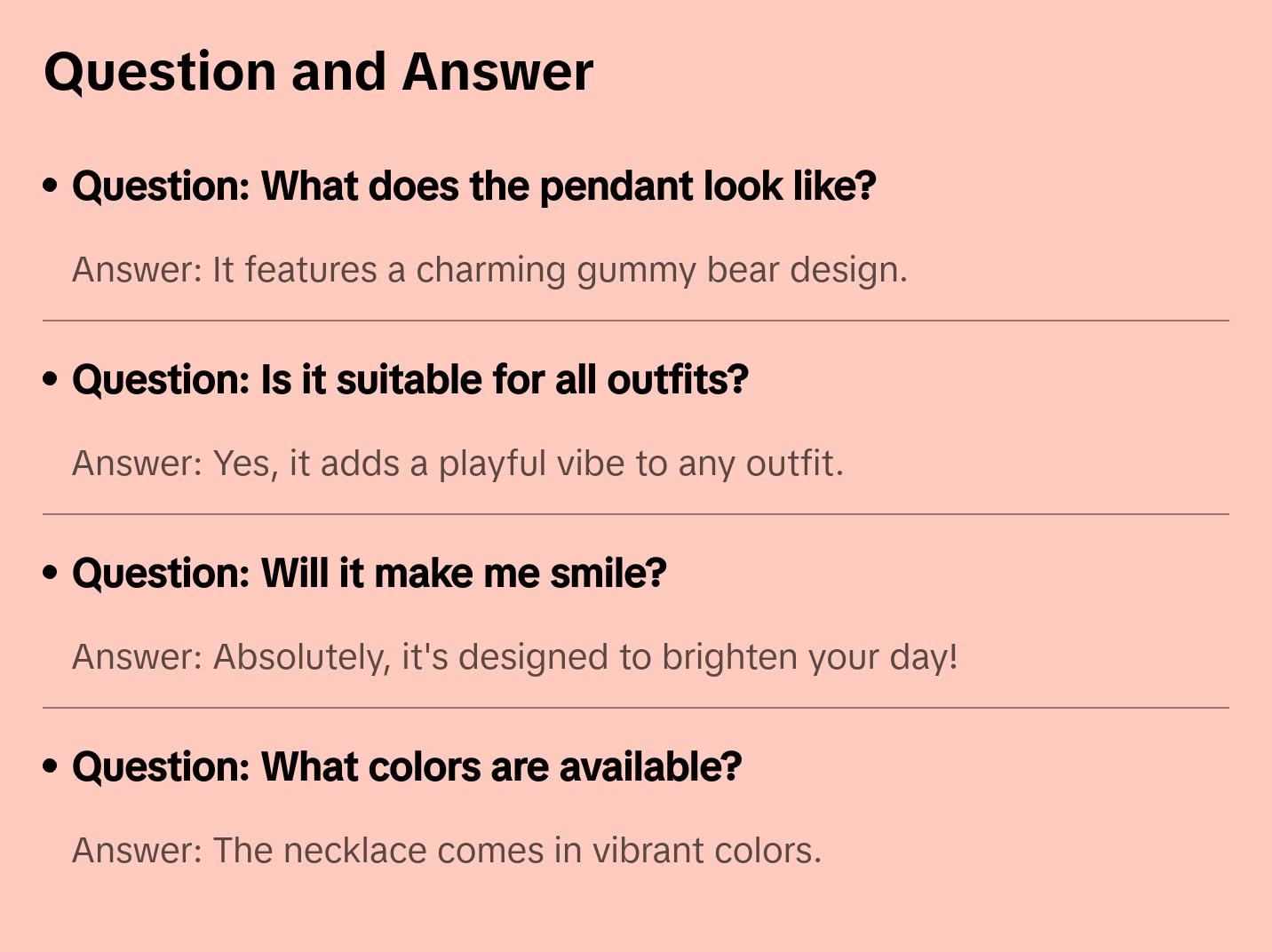Click divider above the colors question
1272x952 pixels.
[x=636, y=708]
